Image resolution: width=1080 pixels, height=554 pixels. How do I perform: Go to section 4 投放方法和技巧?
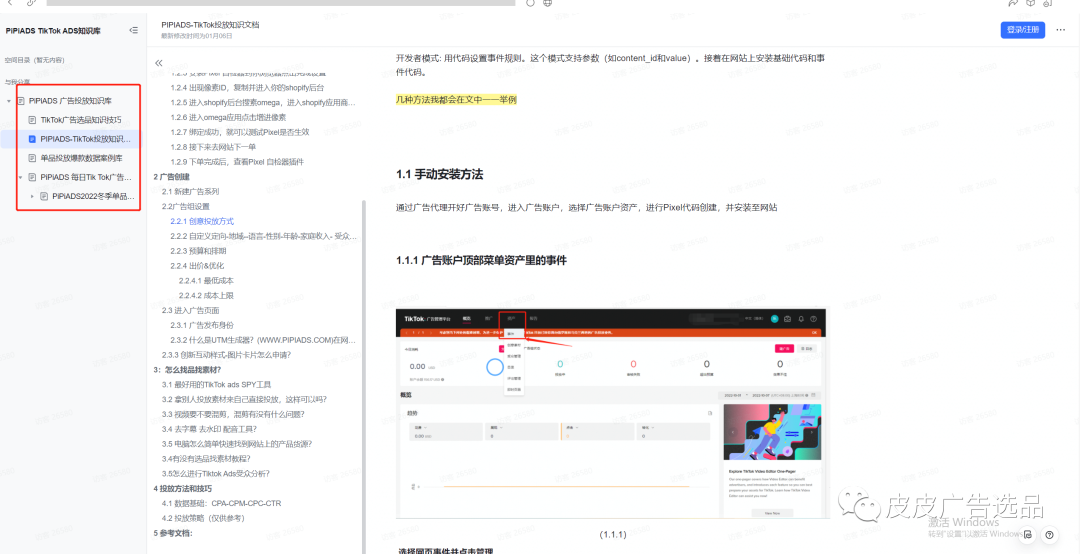[182, 489]
